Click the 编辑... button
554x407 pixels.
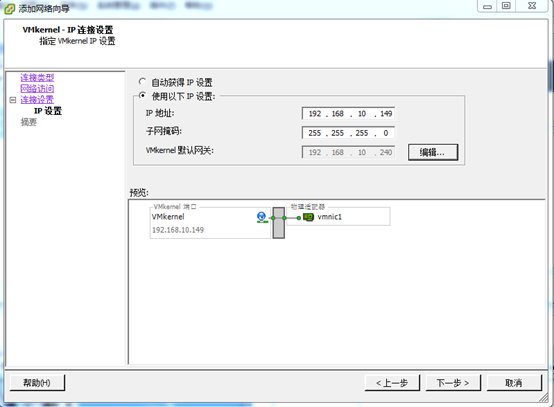point(433,152)
